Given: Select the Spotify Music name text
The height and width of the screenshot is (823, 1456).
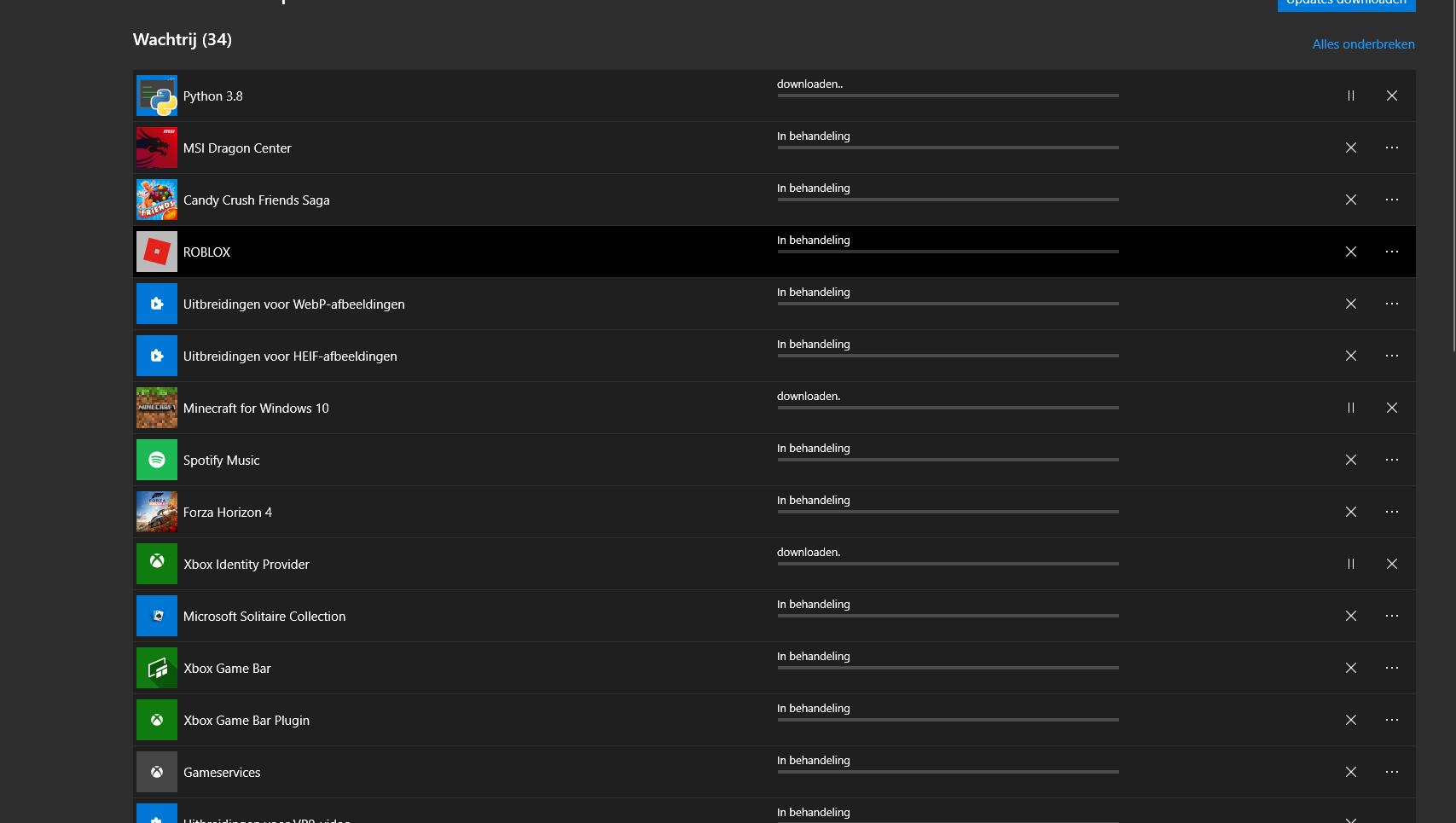Looking at the screenshot, I should [222, 461].
